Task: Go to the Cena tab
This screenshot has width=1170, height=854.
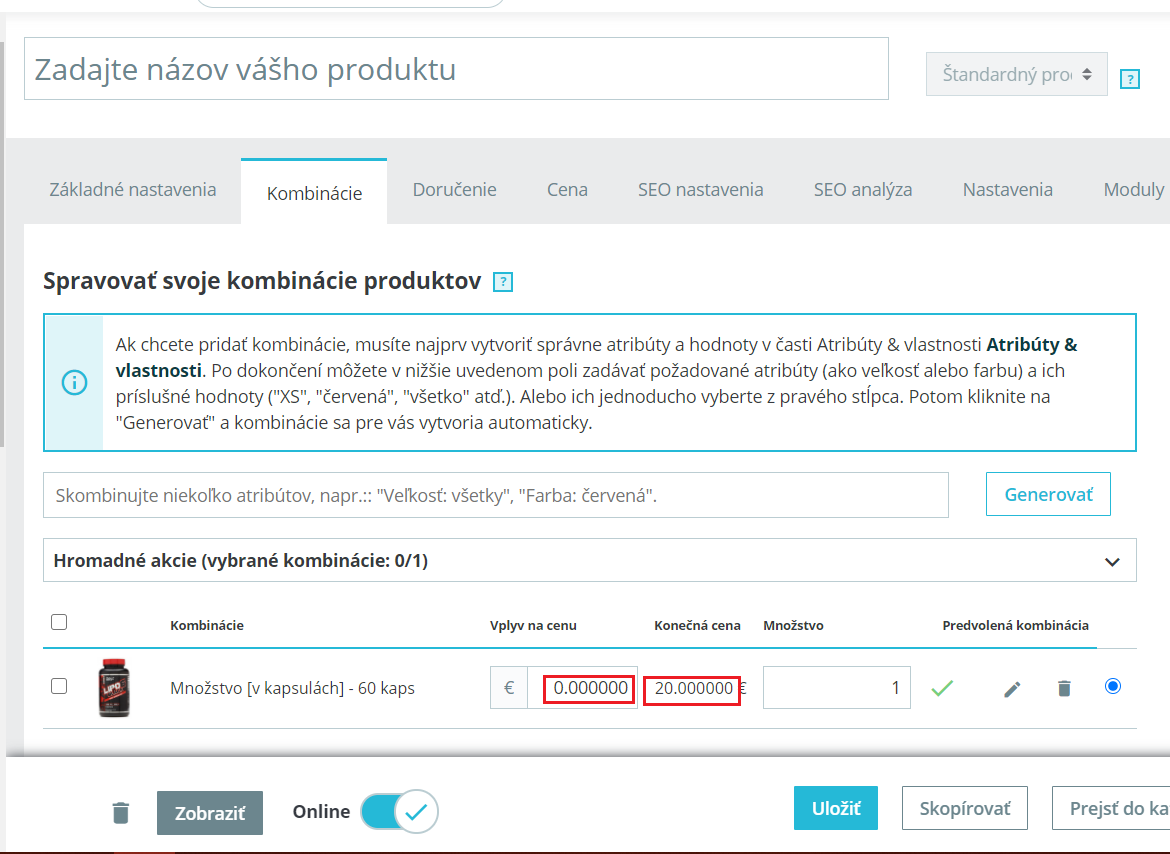Action: pos(567,189)
